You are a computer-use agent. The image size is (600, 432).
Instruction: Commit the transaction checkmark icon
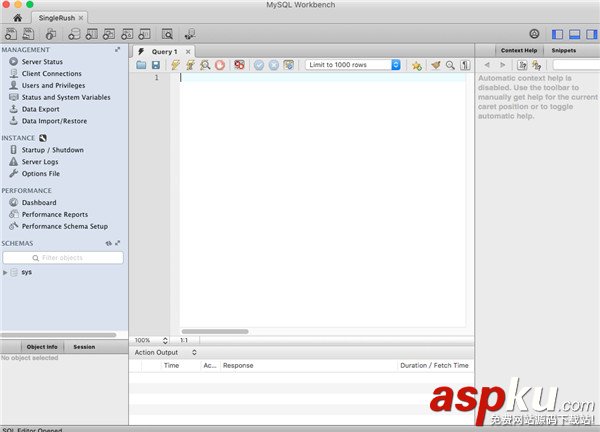coord(259,65)
